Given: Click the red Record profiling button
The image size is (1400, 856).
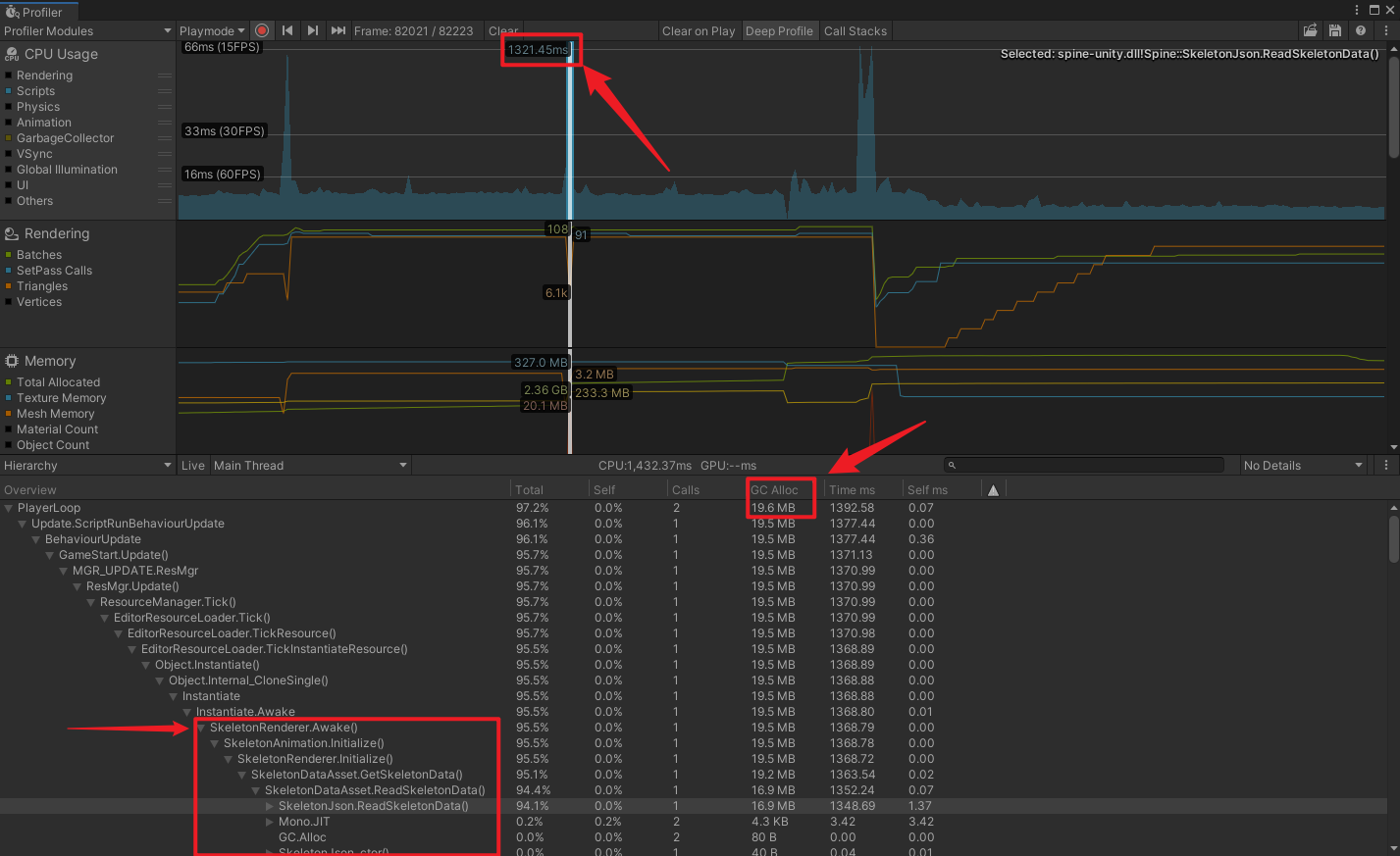Looking at the screenshot, I should [x=262, y=30].
